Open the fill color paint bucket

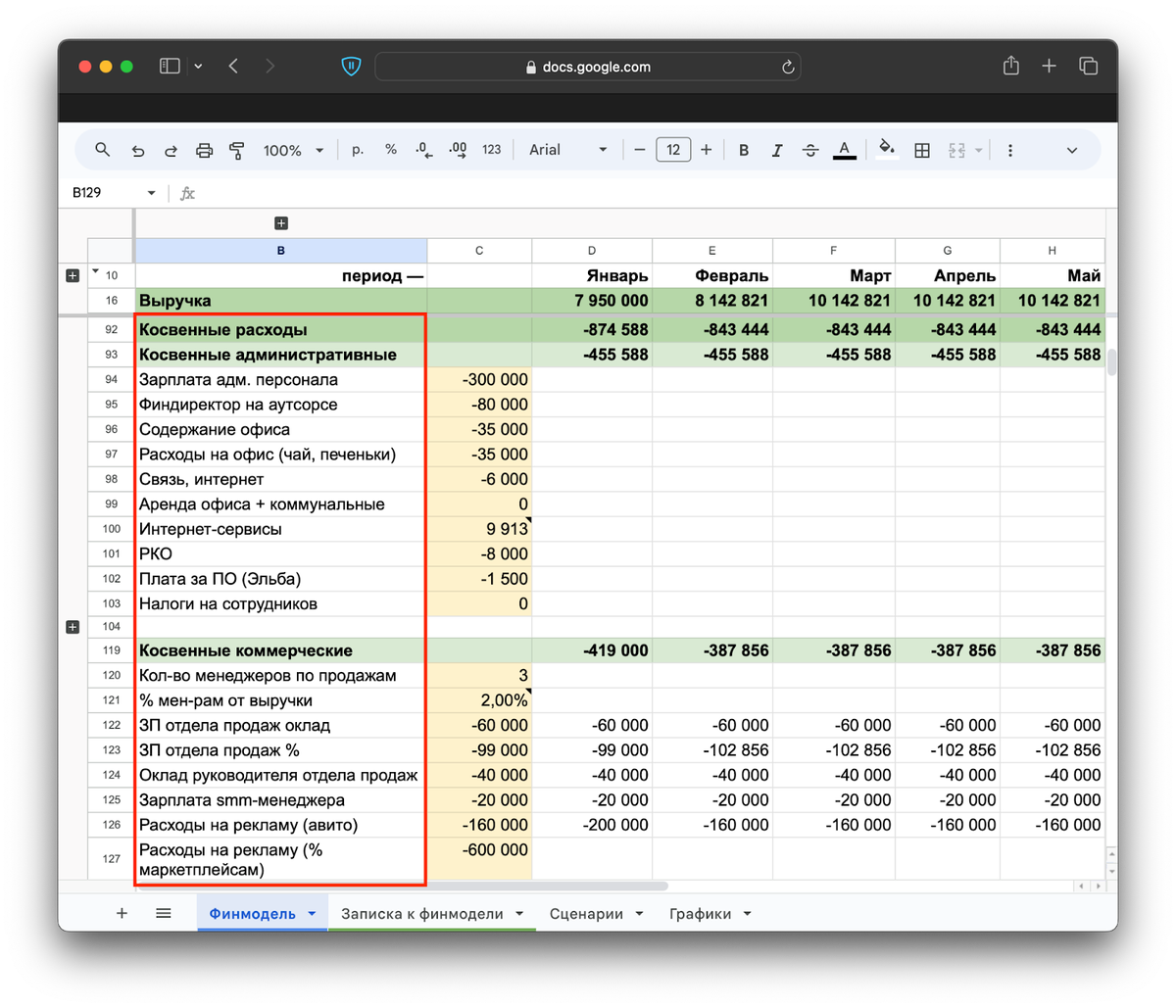tap(886, 150)
